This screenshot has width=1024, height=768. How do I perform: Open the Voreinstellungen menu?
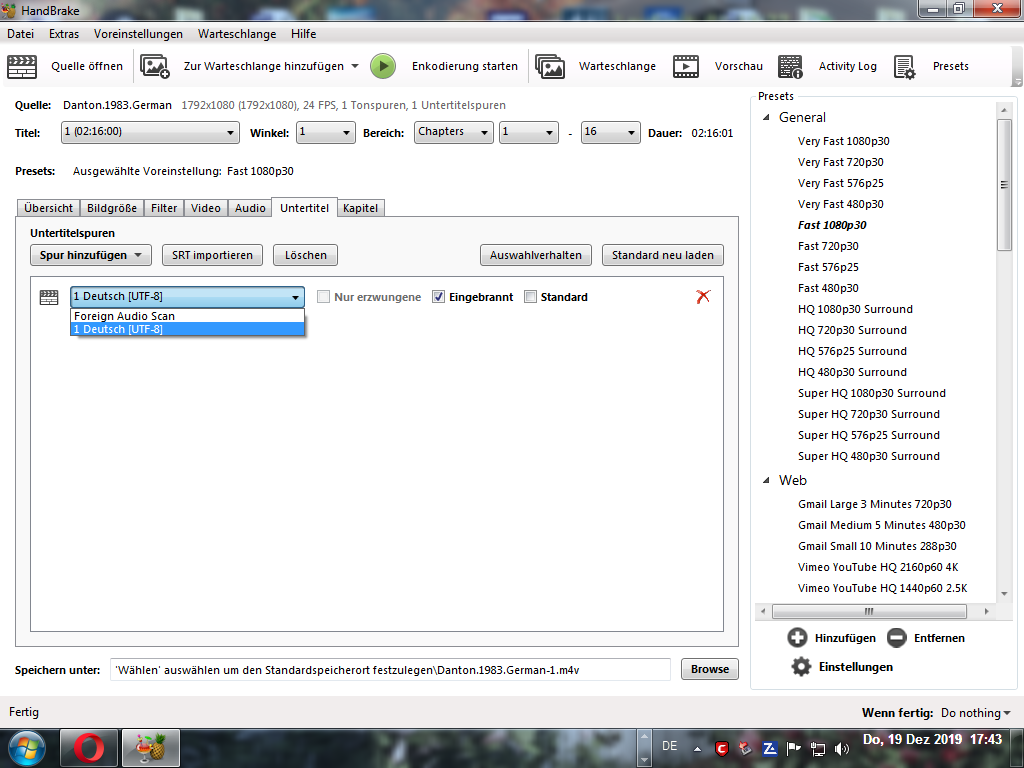(x=138, y=34)
